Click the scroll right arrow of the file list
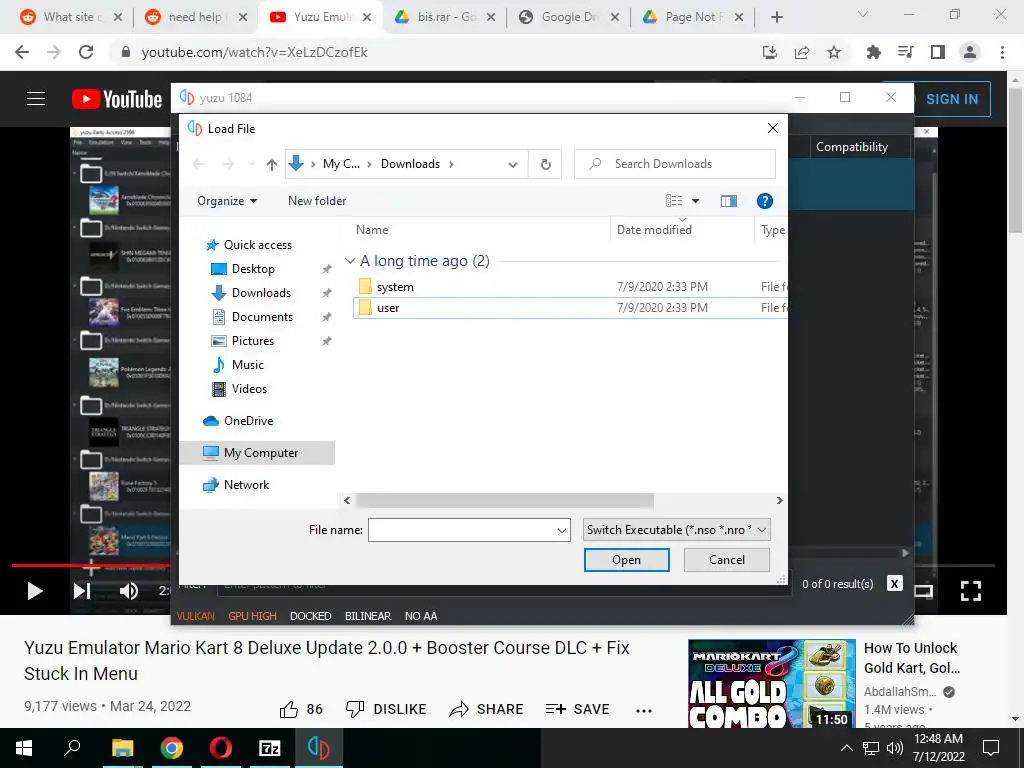This screenshot has width=1024, height=768. 779,501
